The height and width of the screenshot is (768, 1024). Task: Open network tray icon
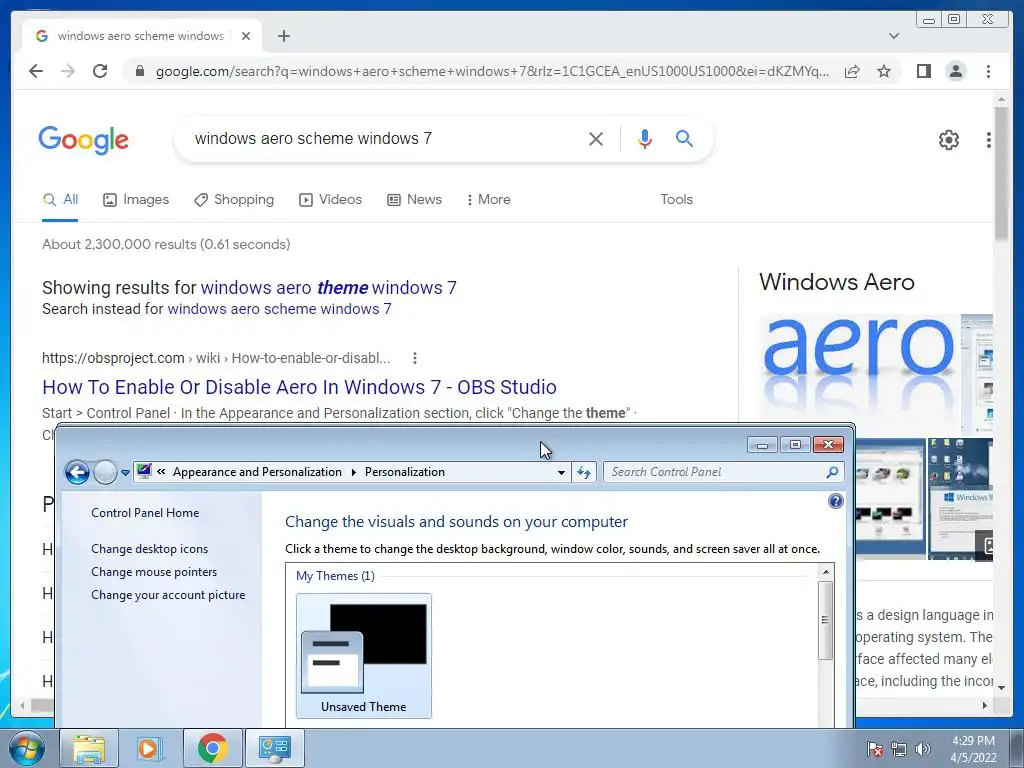pos(899,749)
